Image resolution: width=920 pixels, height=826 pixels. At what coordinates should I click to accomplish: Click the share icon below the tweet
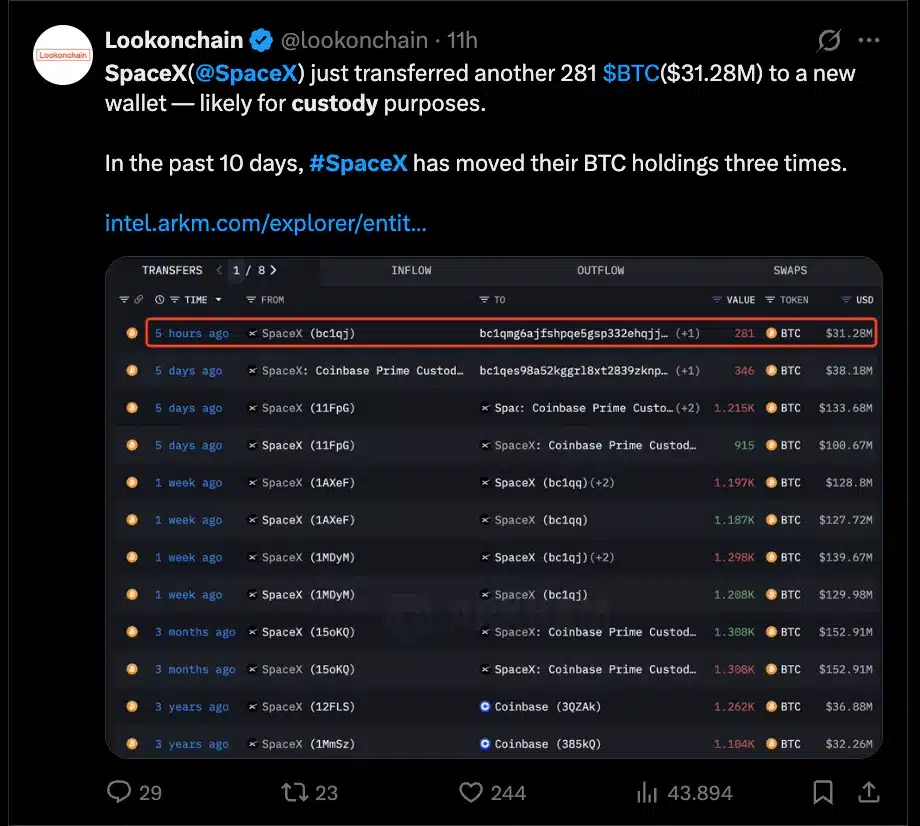[x=868, y=792]
